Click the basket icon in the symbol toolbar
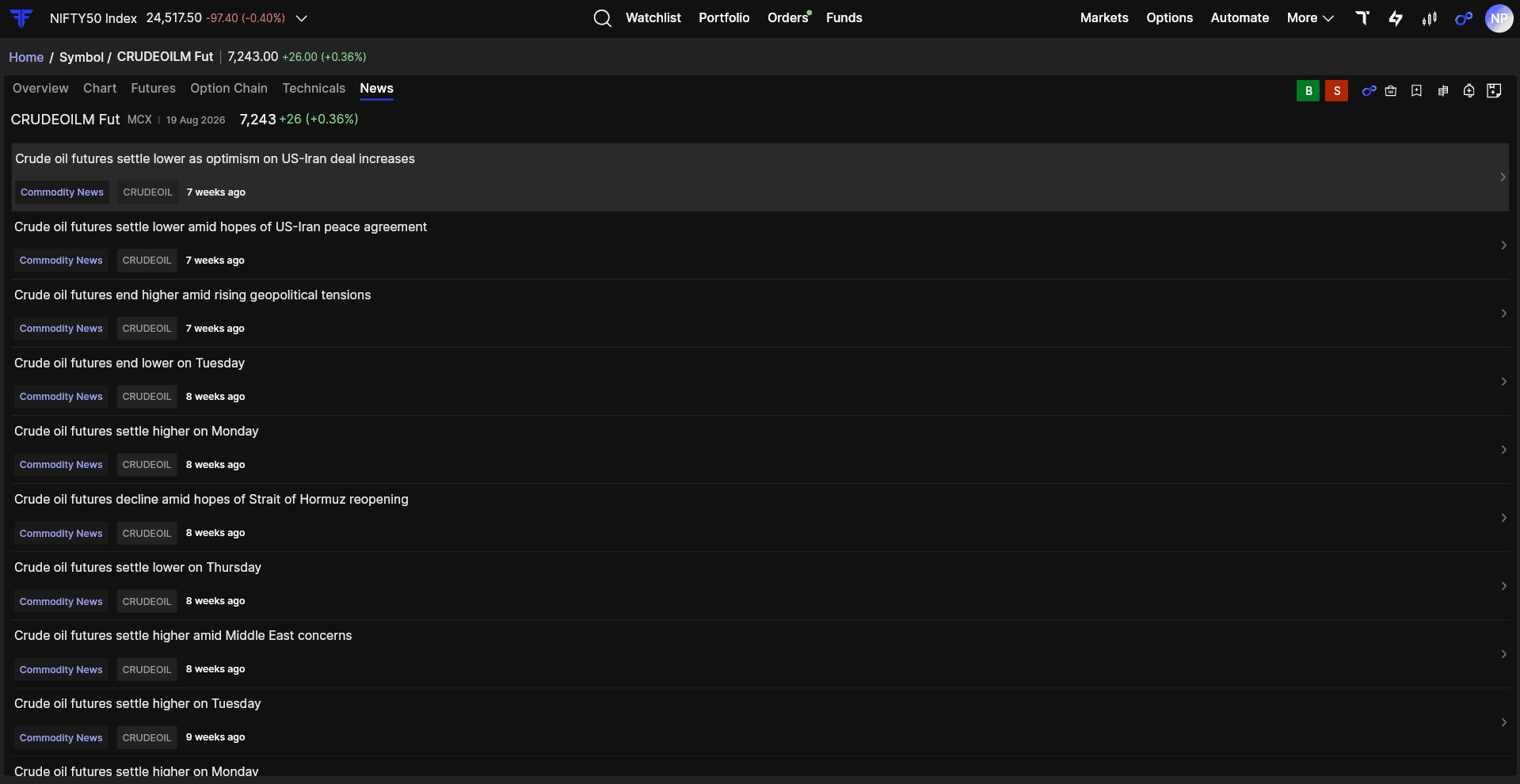Image resolution: width=1520 pixels, height=784 pixels. point(1391,91)
